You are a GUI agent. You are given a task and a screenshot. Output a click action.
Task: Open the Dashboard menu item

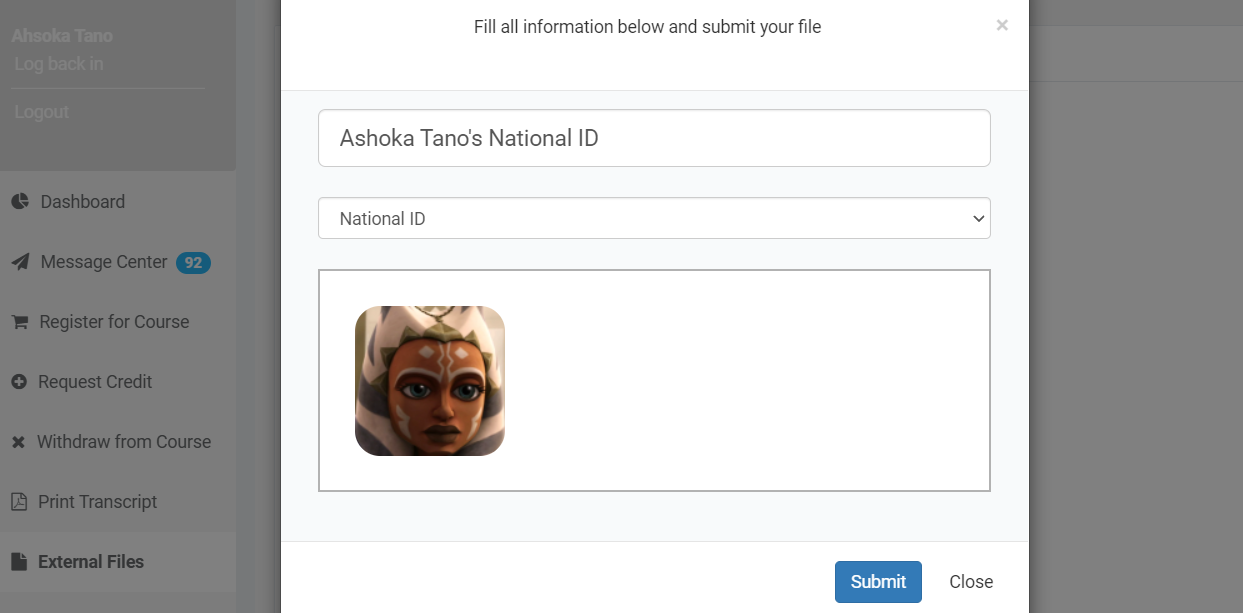click(x=82, y=202)
